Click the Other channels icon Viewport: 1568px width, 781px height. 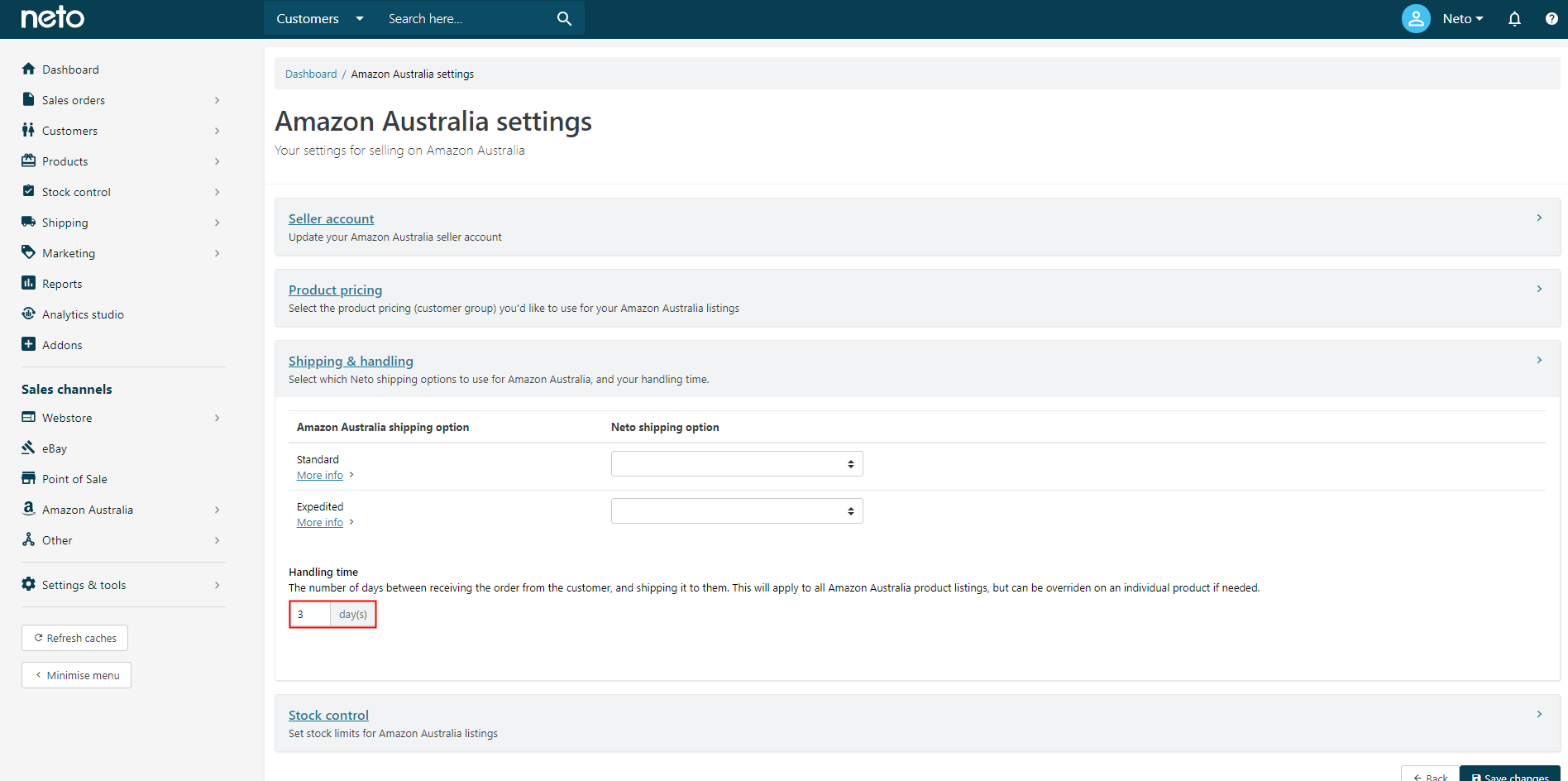(28, 539)
